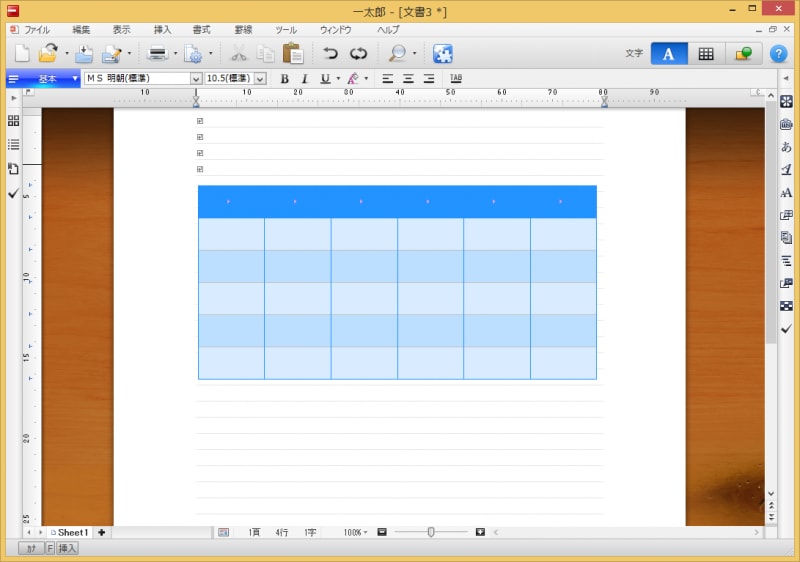Switch to the table grid mode icon

[706, 54]
